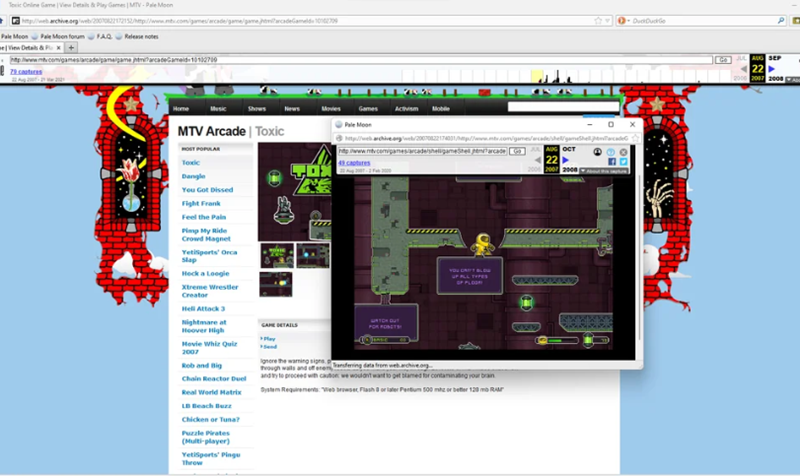Open MTV Music nav item
This screenshot has height=476, width=800.
click(218, 109)
